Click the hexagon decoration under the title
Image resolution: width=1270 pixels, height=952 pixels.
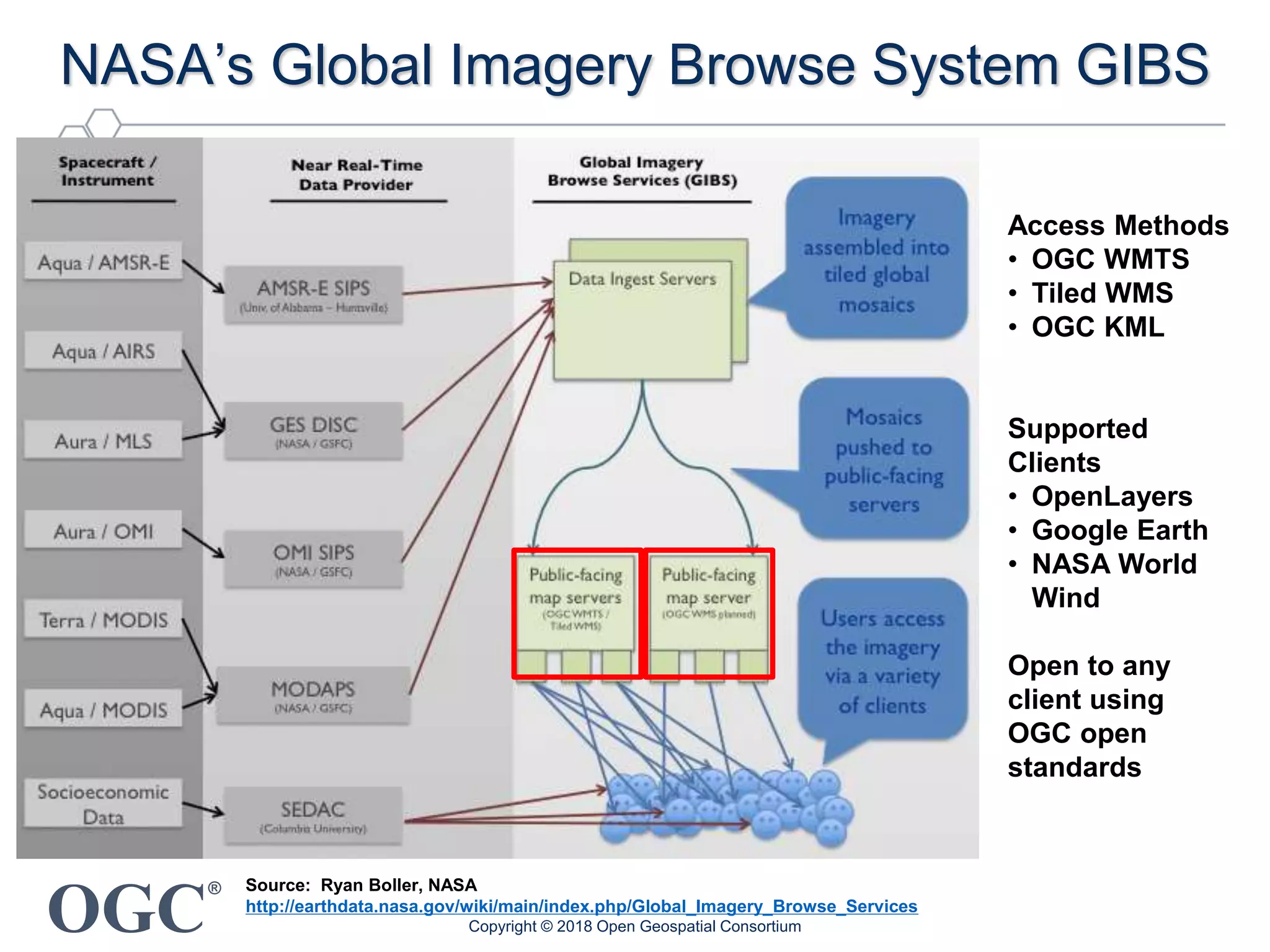(x=103, y=122)
